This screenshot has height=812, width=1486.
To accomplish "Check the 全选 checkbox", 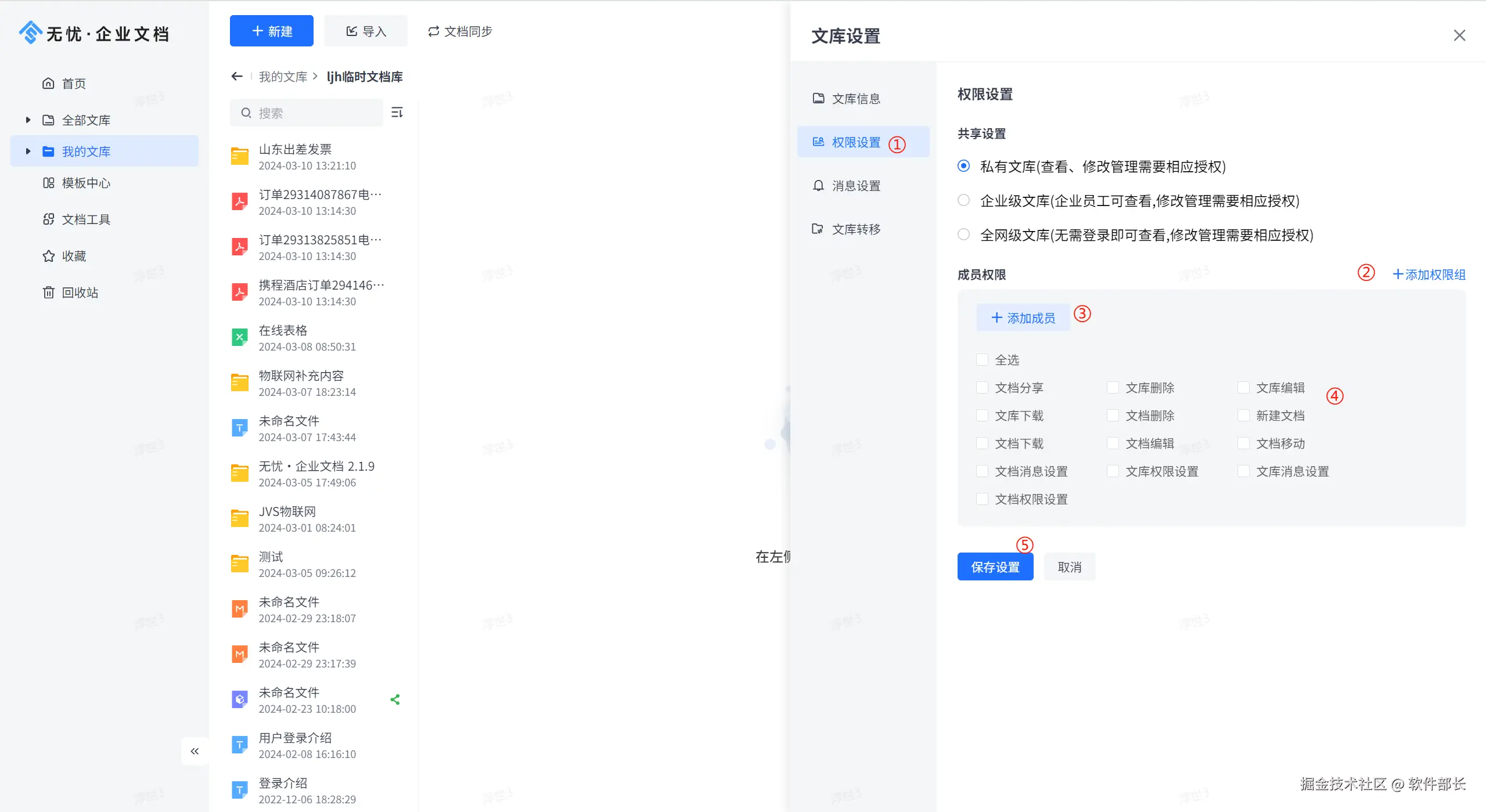I will click(x=983, y=360).
